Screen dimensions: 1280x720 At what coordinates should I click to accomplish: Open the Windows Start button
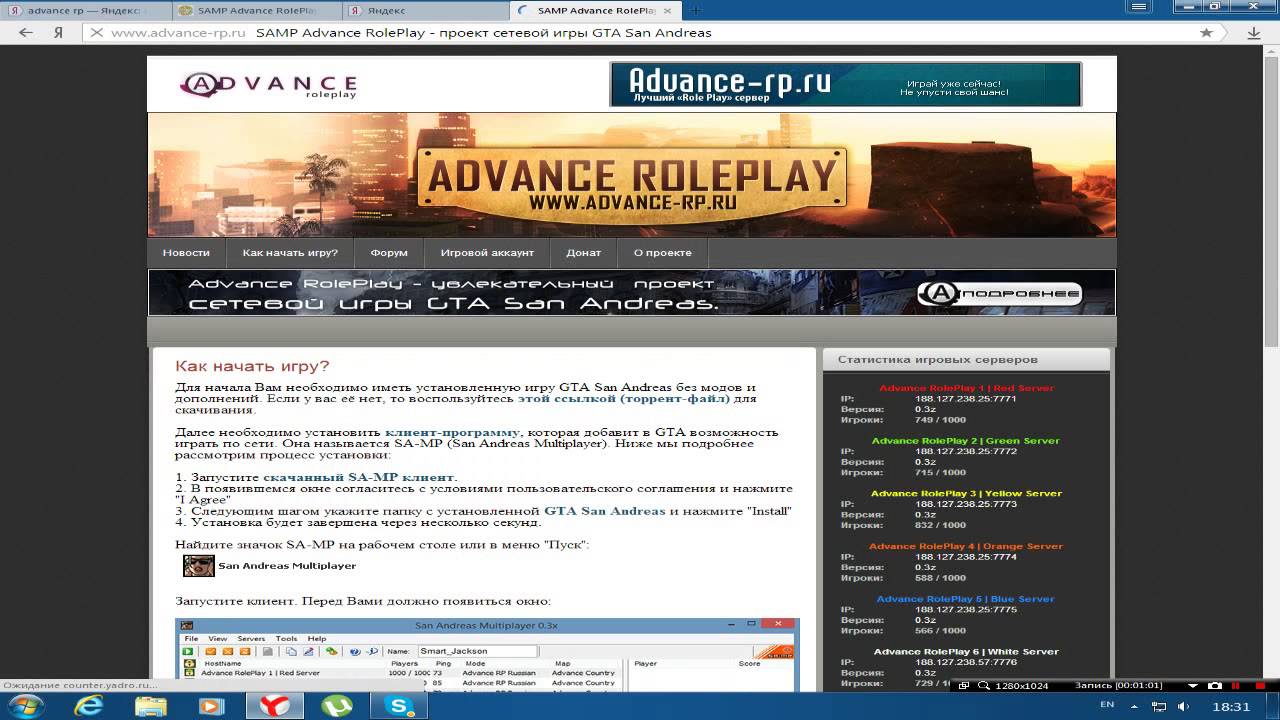(x=24, y=706)
